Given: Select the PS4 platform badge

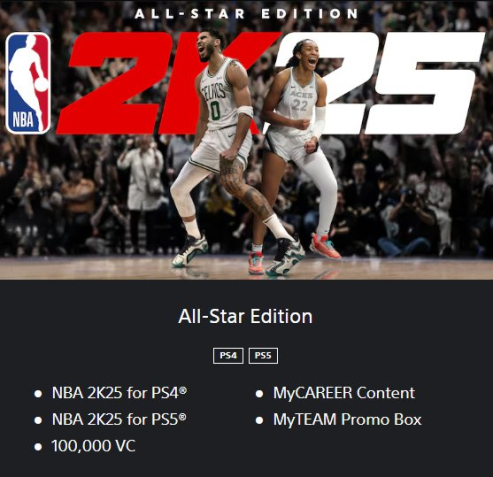Looking at the screenshot, I should pyautogui.click(x=228, y=356).
